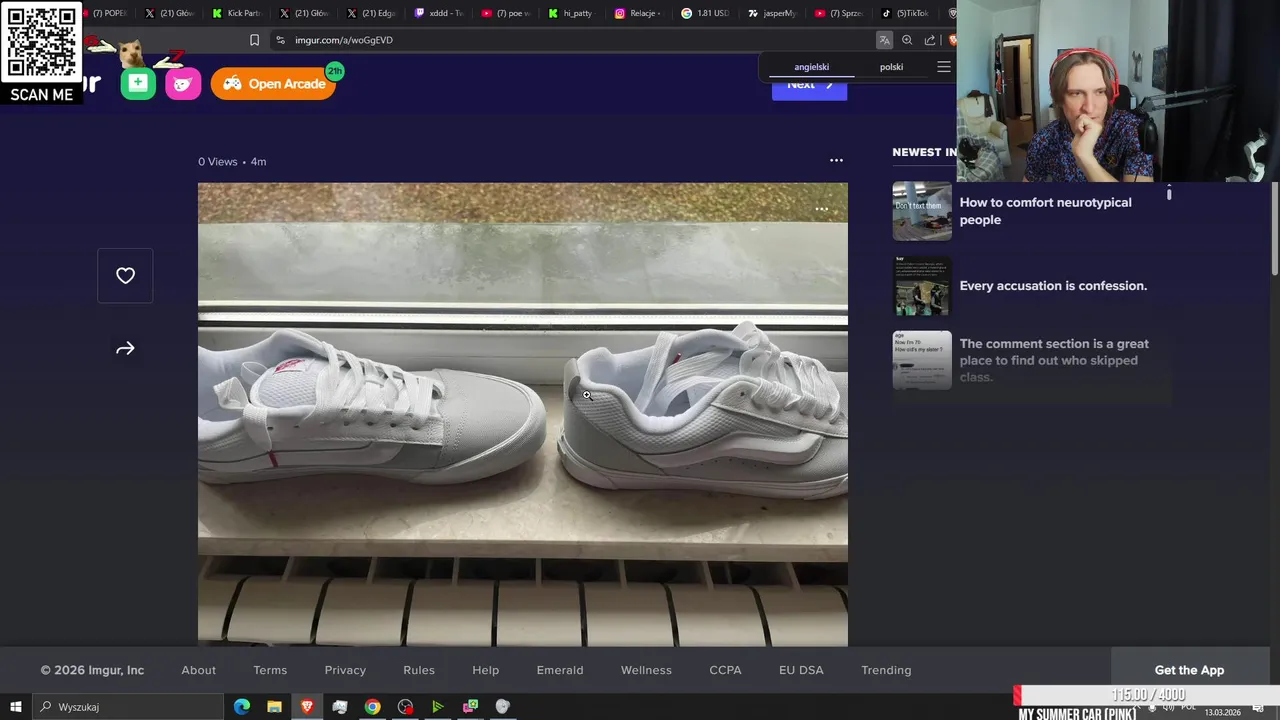The height and width of the screenshot is (720, 1280).
Task: Click the site settings icon left of URL
Action: pos(280,40)
